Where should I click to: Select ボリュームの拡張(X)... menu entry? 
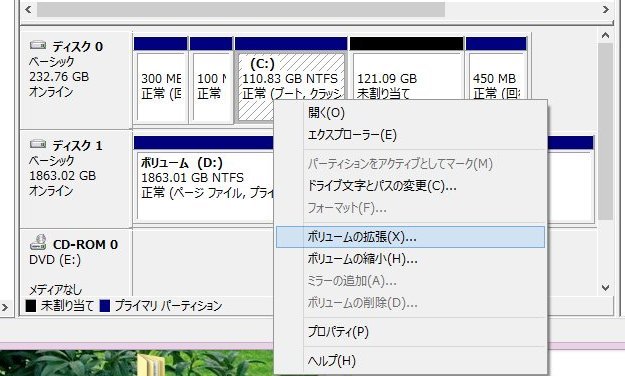pyautogui.click(x=410, y=237)
